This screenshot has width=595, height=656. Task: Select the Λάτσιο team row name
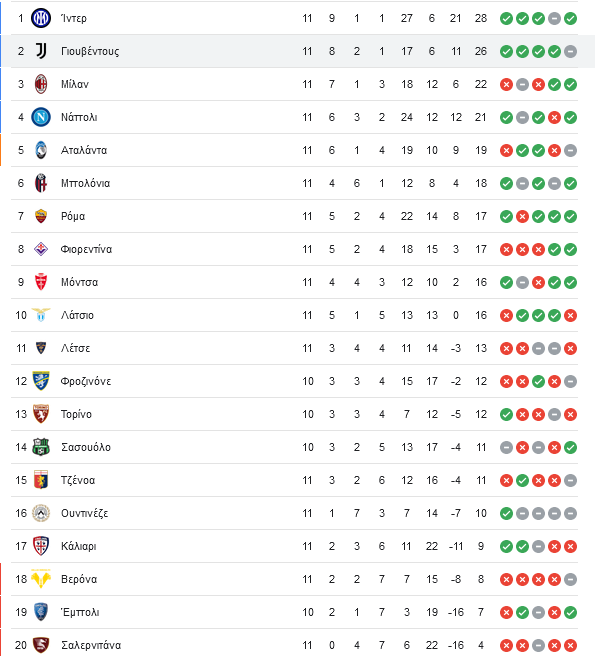click(77, 315)
